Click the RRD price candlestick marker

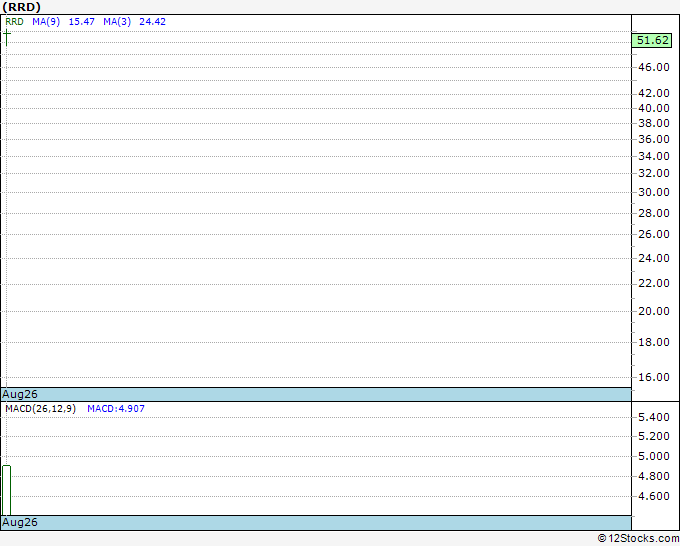coord(7,37)
